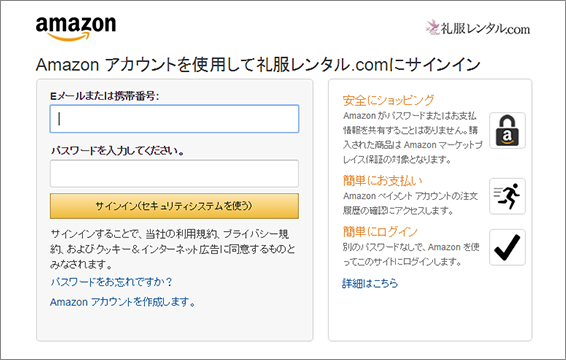This screenshot has height=360, width=566.
Task: Click the terms agreement text below sign-in
Action: (x=173, y=249)
